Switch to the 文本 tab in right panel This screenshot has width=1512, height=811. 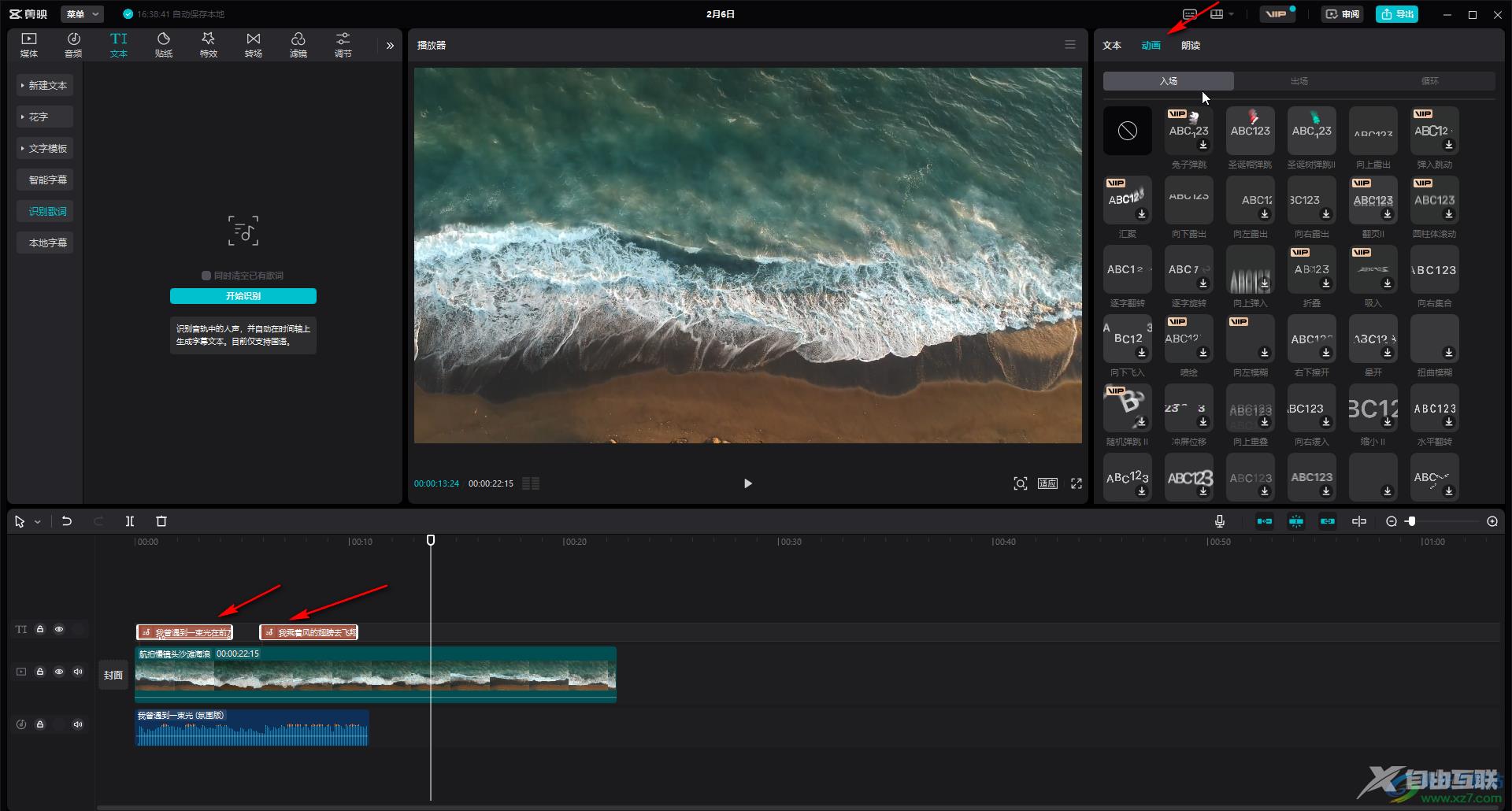pos(1112,46)
